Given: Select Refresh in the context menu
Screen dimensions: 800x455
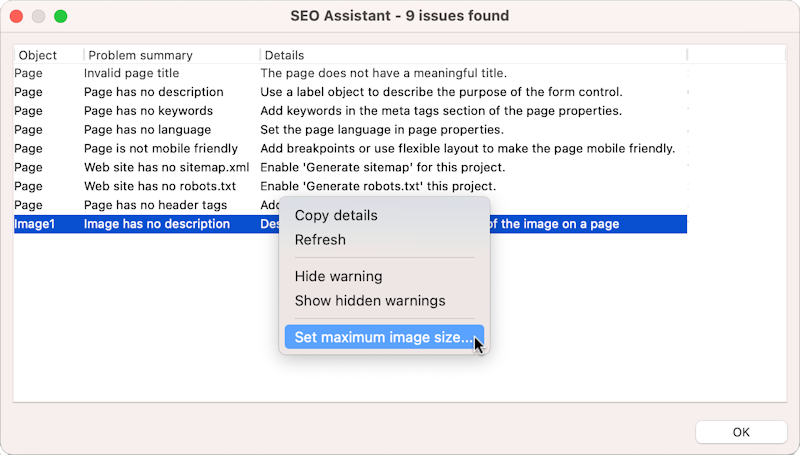Looking at the screenshot, I should (320, 240).
